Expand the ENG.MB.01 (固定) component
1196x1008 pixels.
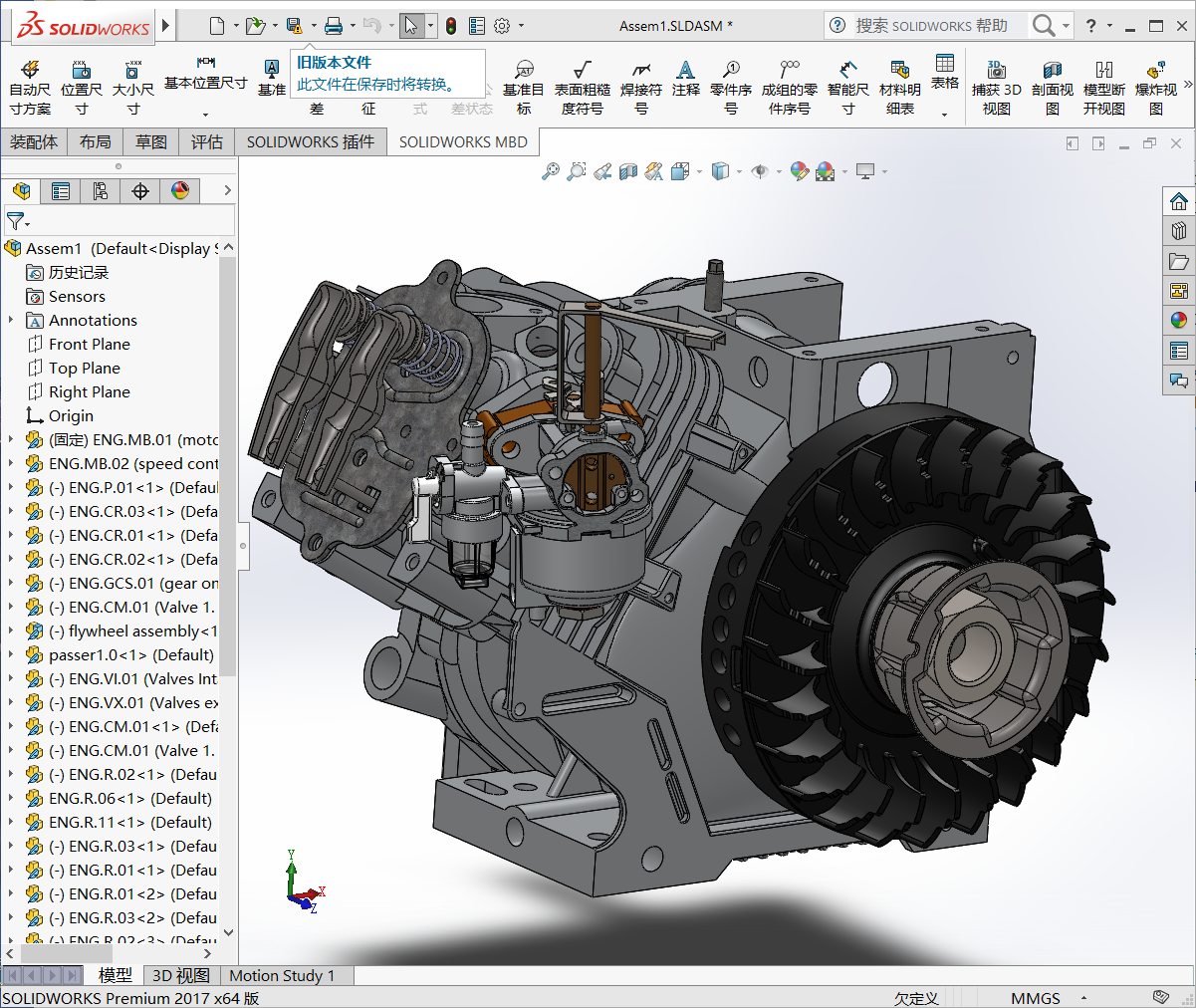coord(11,439)
